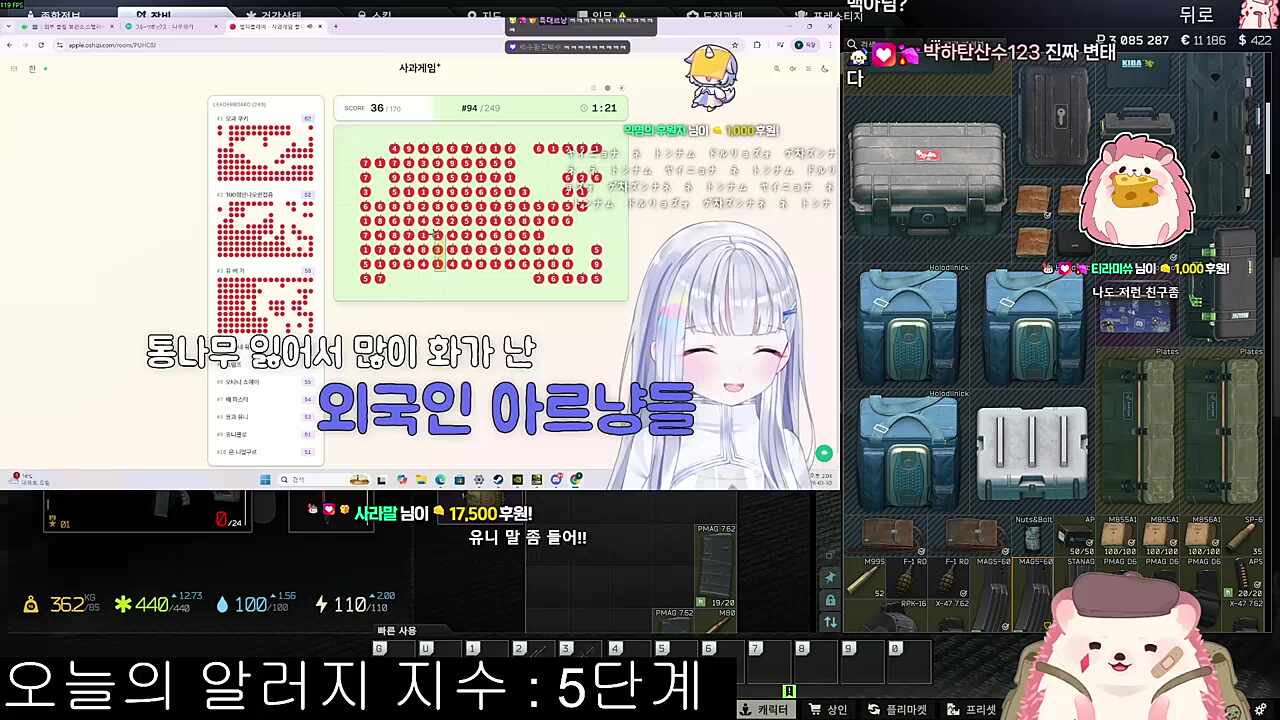Bookmark the page with star icon

click(x=735, y=45)
